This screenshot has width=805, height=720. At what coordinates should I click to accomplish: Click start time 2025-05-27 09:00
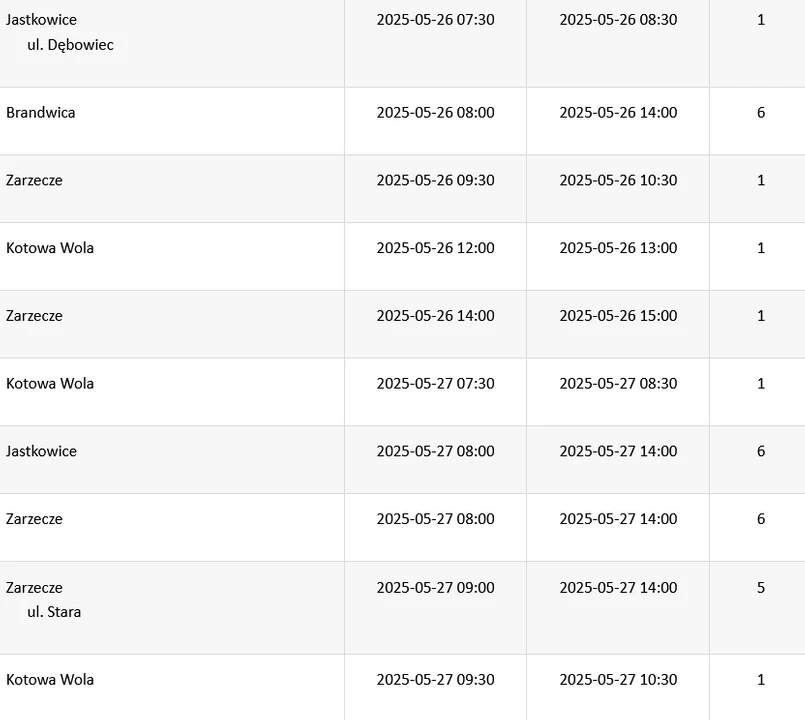(435, 588)
